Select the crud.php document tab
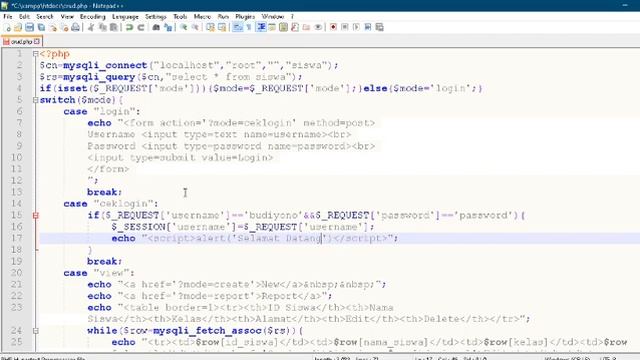640x360 pixels. [x=21, y=42]
